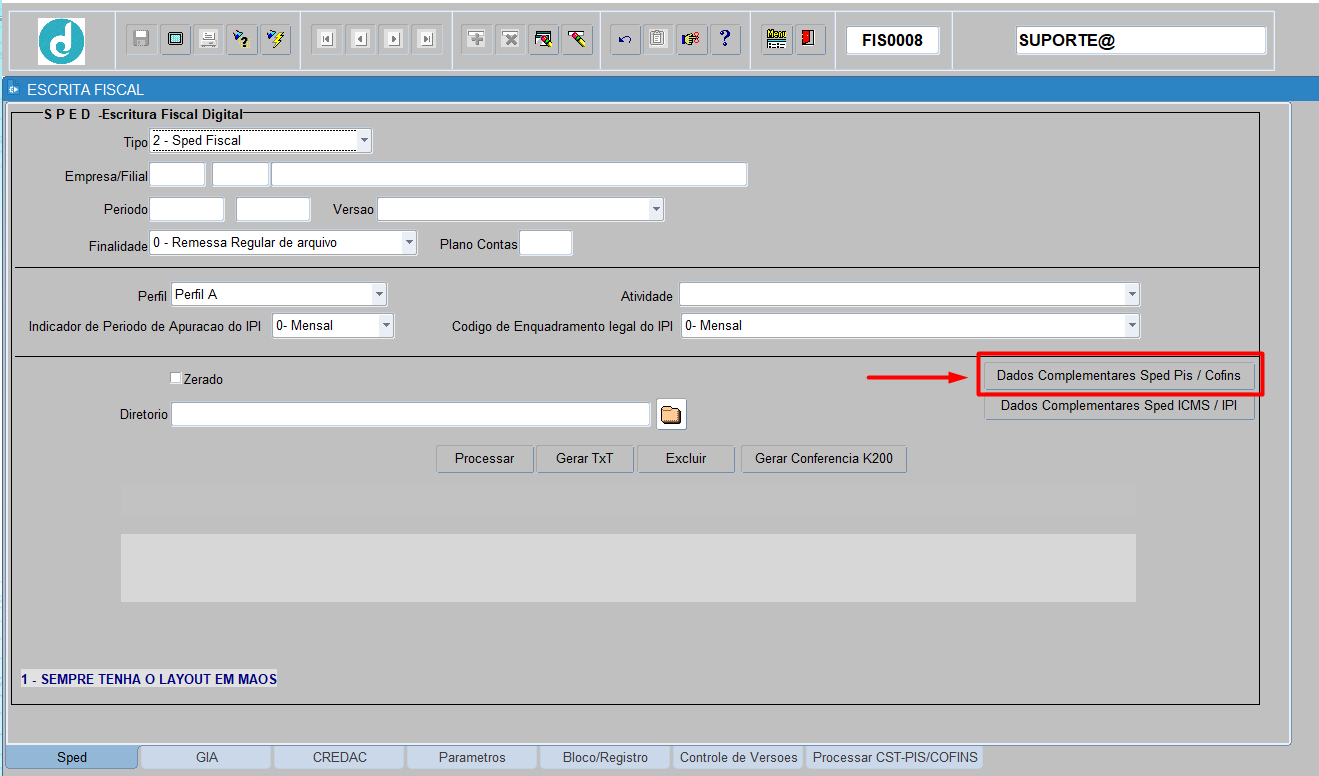Insert a new record with plus icon
This screenshot has height=776, width=1319.
pos(477,40)
